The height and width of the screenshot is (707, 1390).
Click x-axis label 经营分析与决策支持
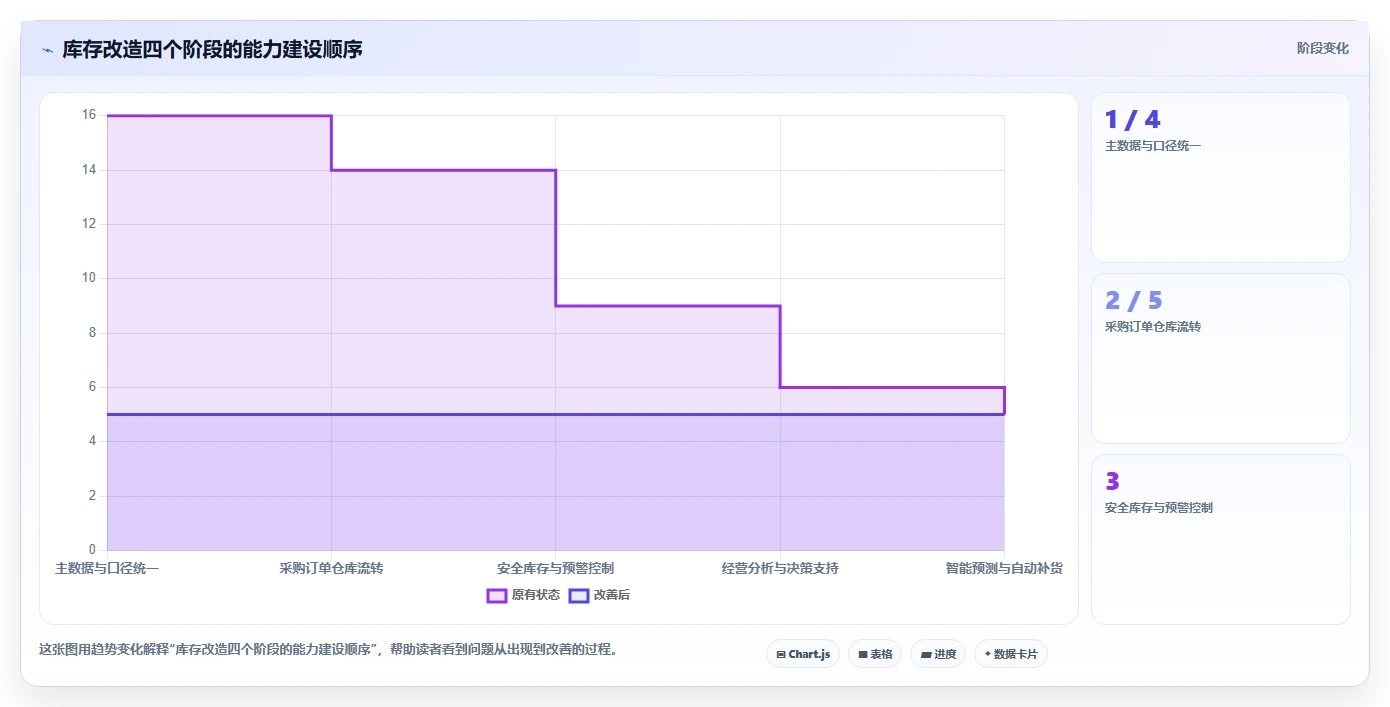pos(780,568)
